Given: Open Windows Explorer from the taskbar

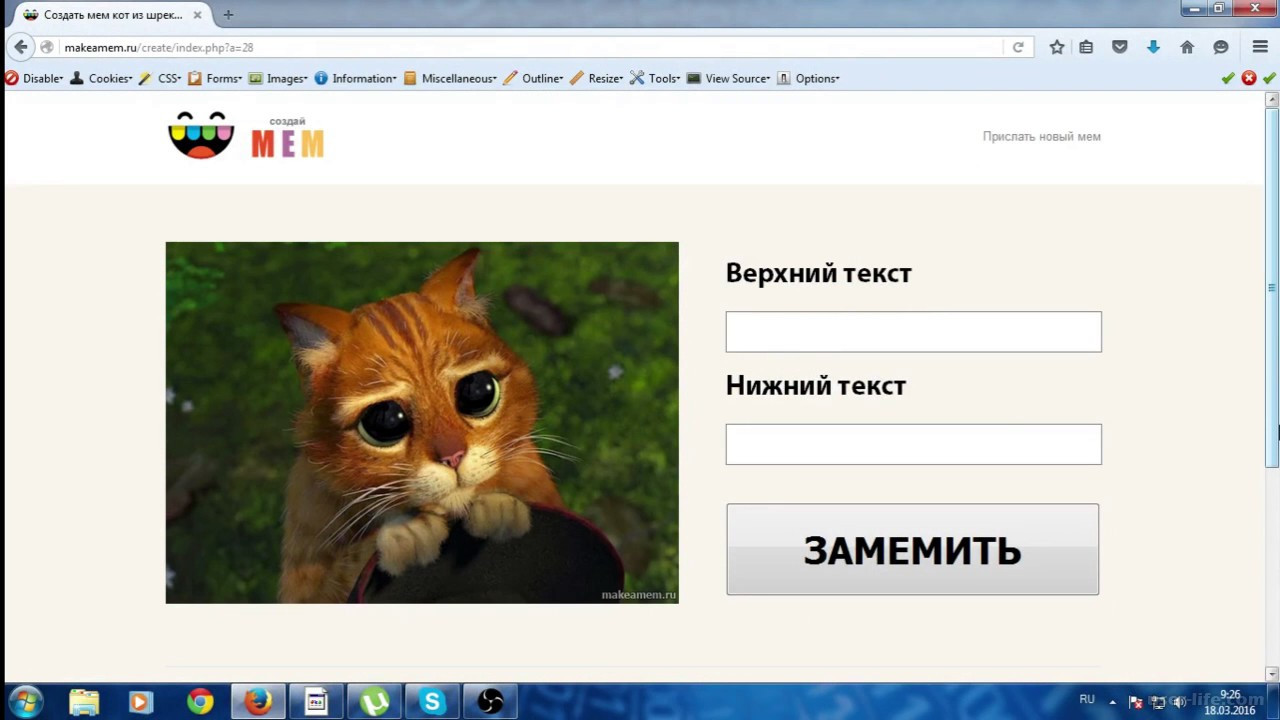Looking at the screenshot, I should tap(84, 702).
